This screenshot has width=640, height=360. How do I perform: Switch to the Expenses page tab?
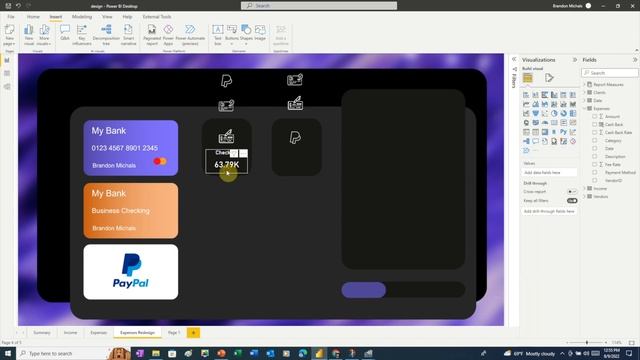pyautogui.click(x=98, y=333)
